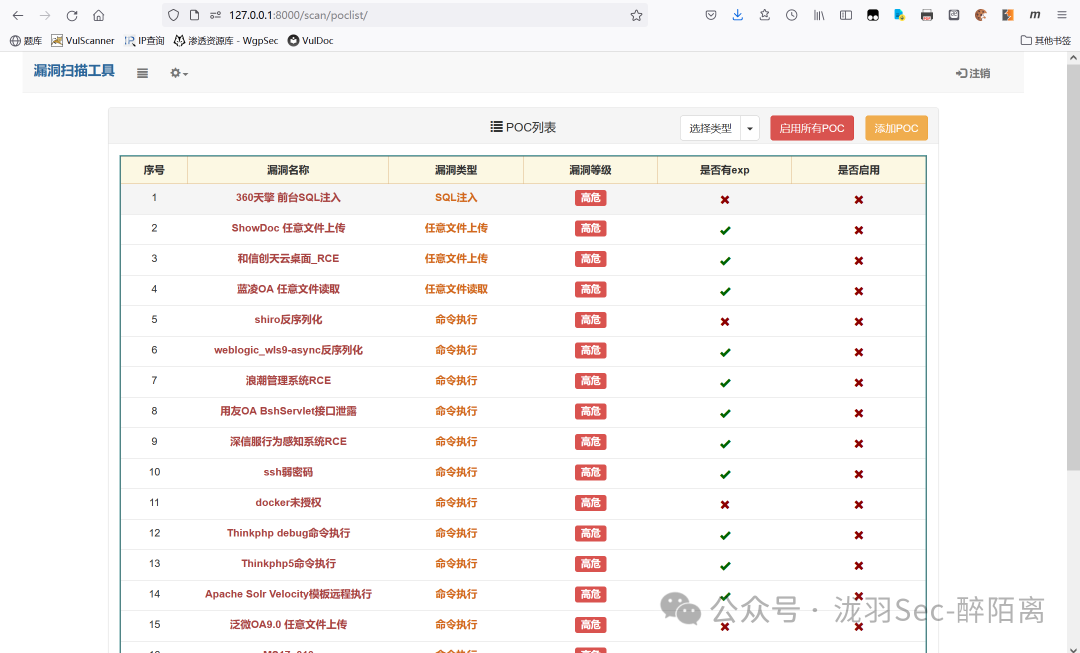Click exp checkmark for Thinkphp5命令执行
The height and width of the screenshot is (653, 1080).
(725, 566)
